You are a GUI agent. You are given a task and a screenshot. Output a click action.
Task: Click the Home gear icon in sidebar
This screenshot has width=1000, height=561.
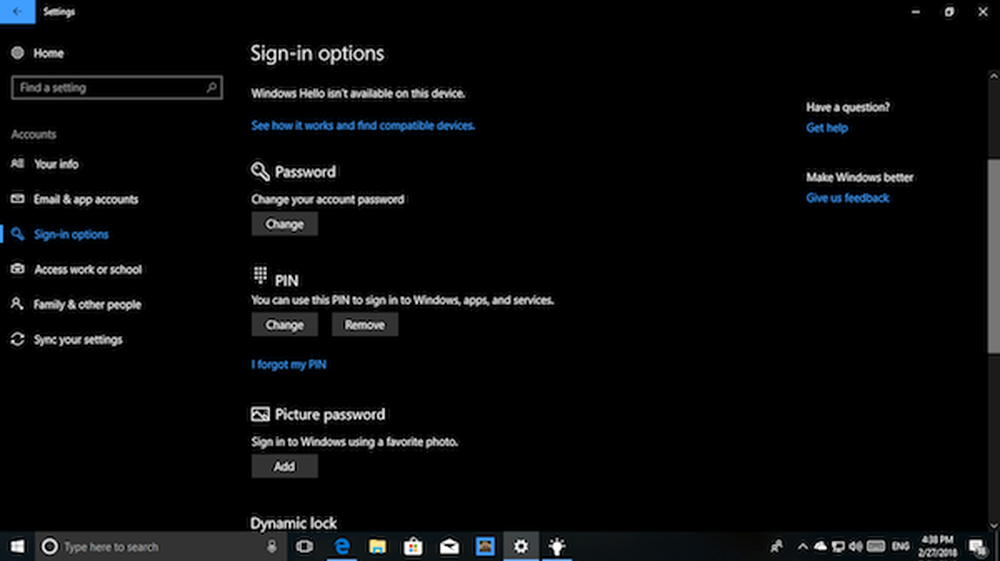(17, 53)
